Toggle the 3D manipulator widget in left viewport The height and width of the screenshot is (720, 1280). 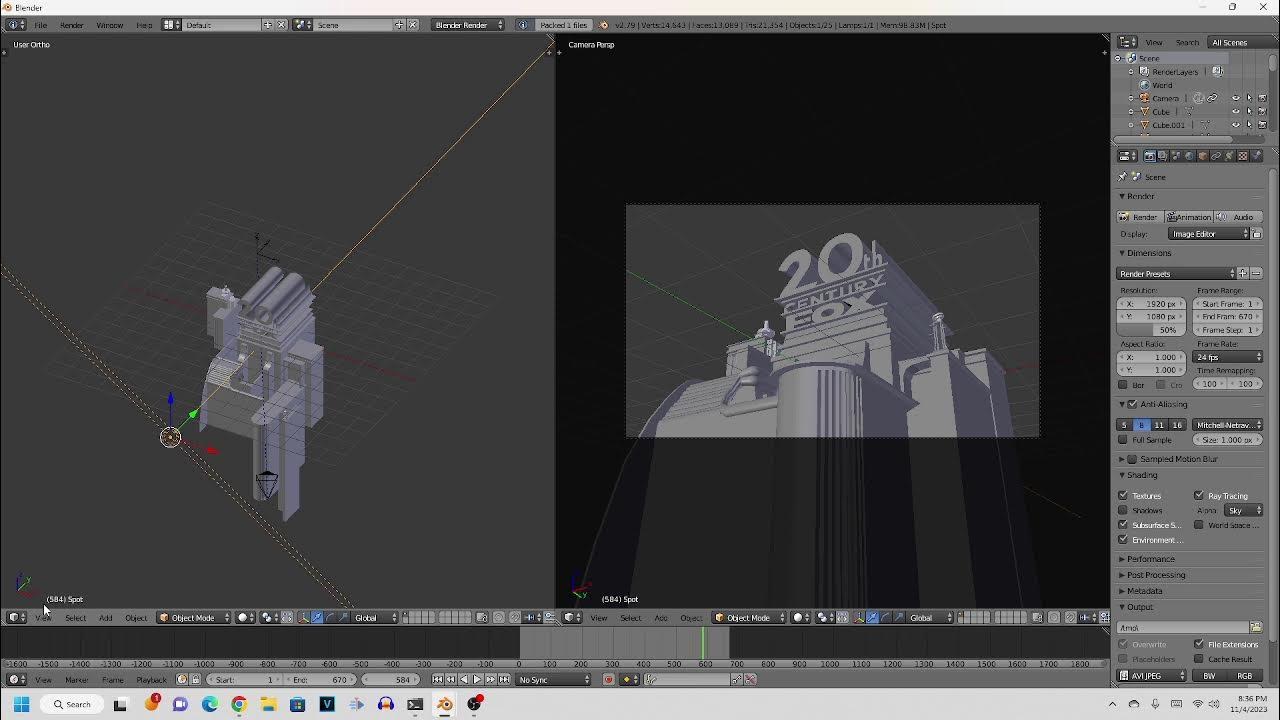(x=304, y=618)
